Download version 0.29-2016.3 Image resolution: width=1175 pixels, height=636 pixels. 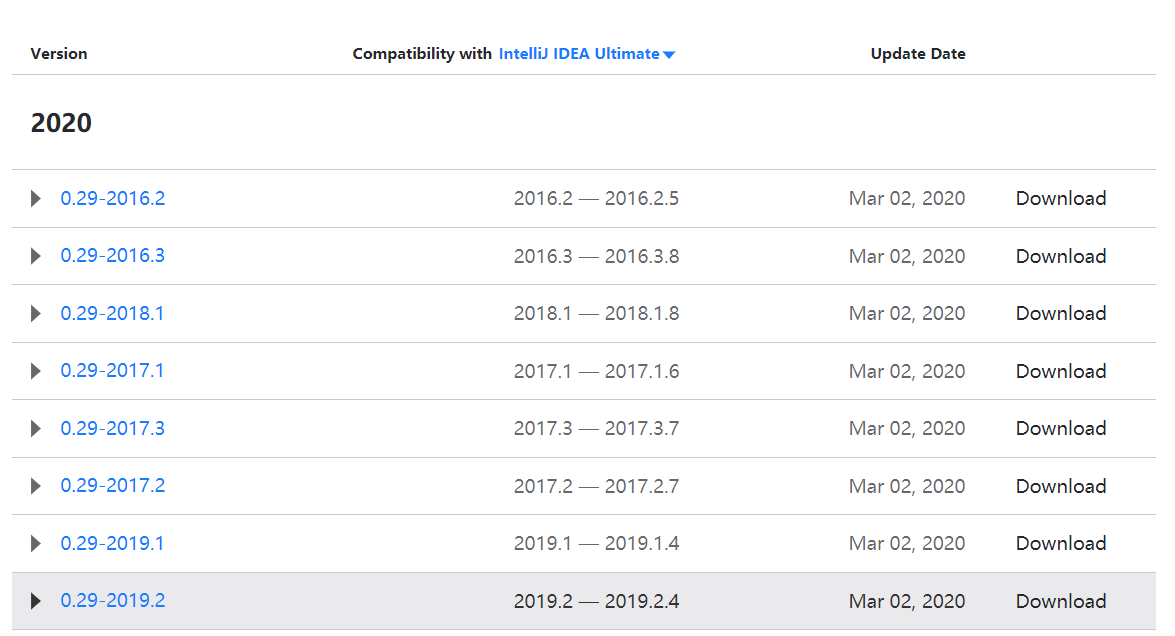coord(1060,256)
